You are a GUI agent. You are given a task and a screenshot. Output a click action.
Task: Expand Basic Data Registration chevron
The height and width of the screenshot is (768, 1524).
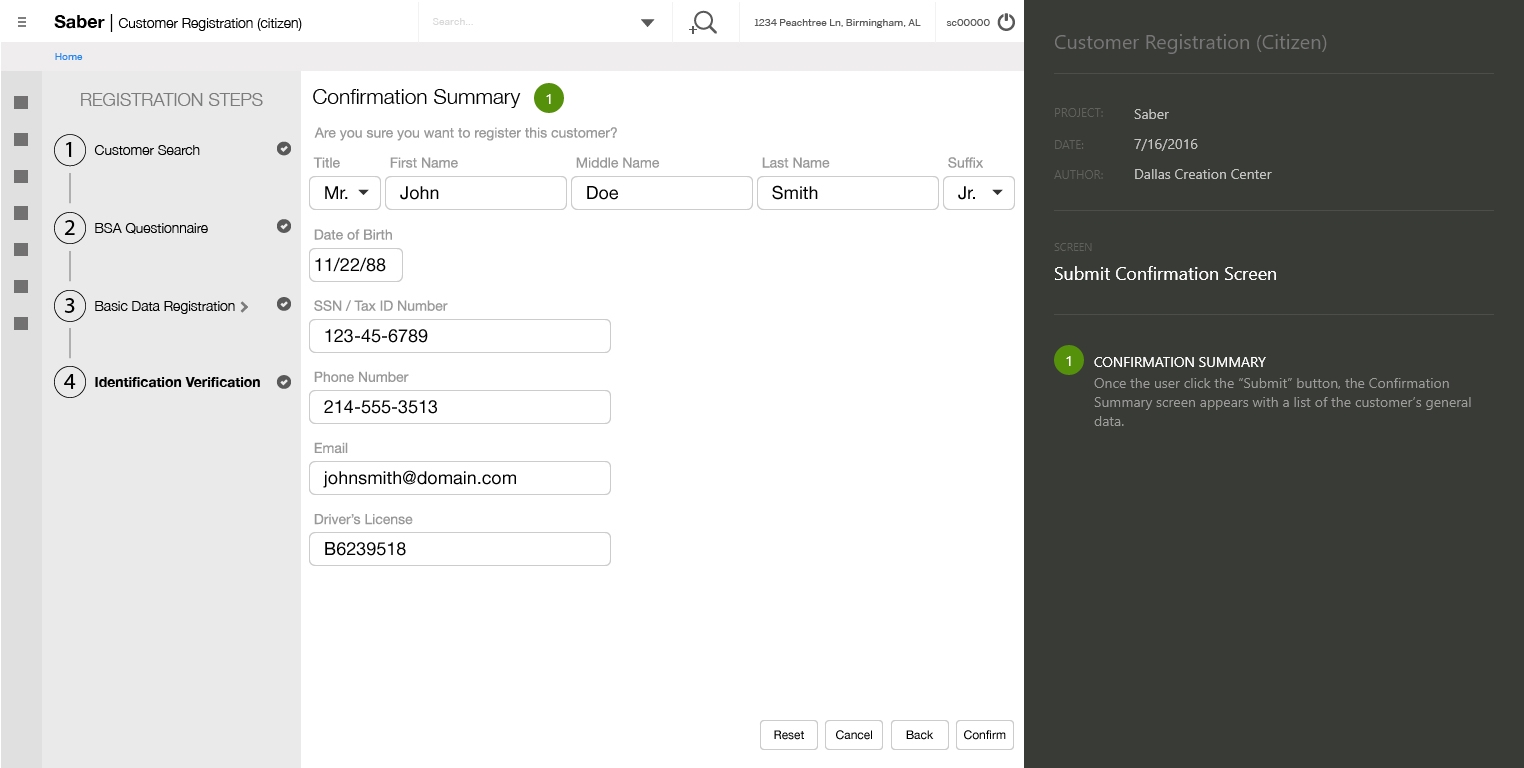point(244,307)
